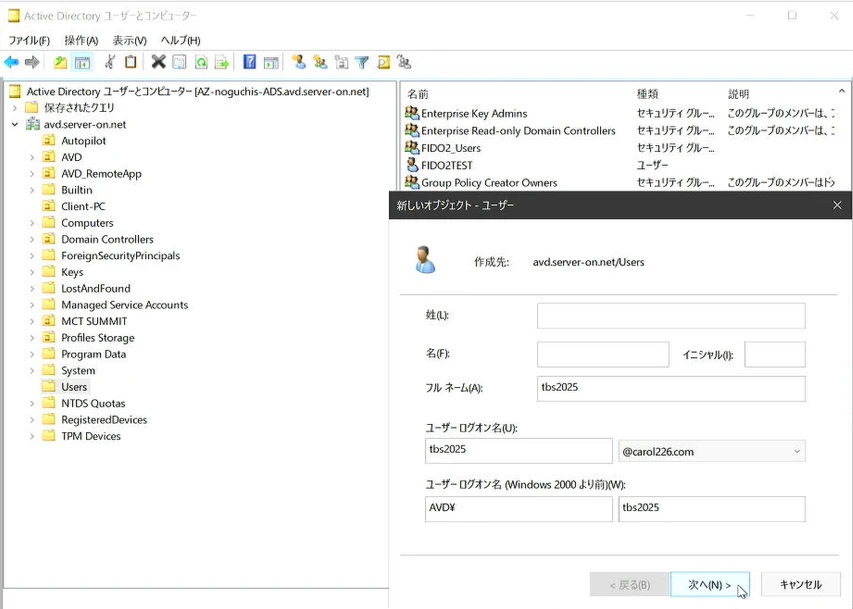Click the 名(F) input field
Image resolution: width=853 pixels, height=609 pixels.
[603, 354]
